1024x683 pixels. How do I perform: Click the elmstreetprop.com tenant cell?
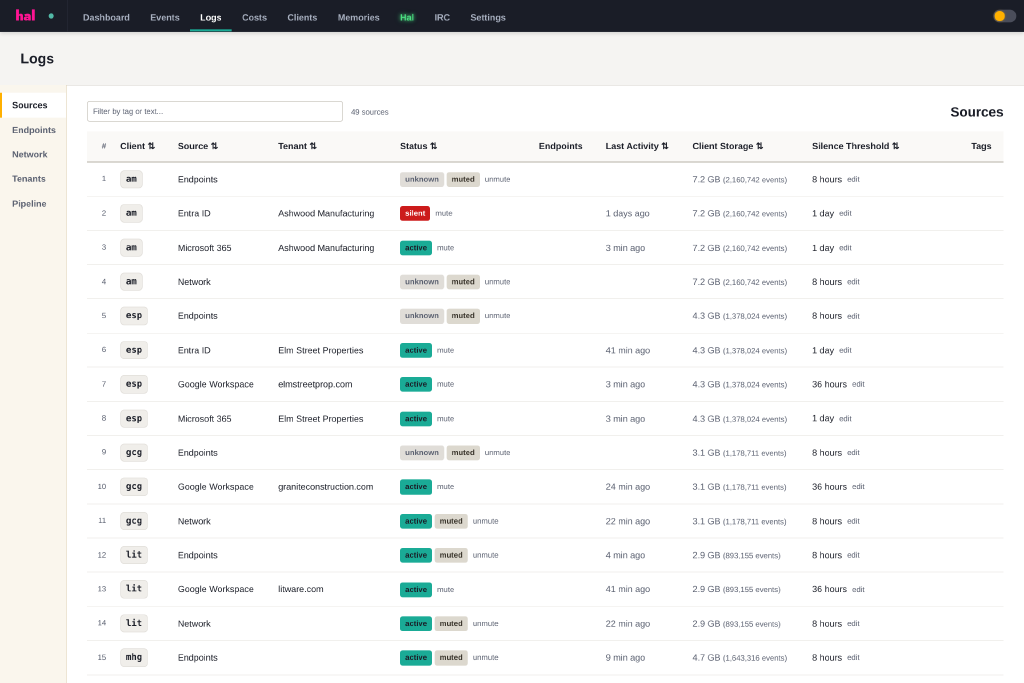pos(315,385)
